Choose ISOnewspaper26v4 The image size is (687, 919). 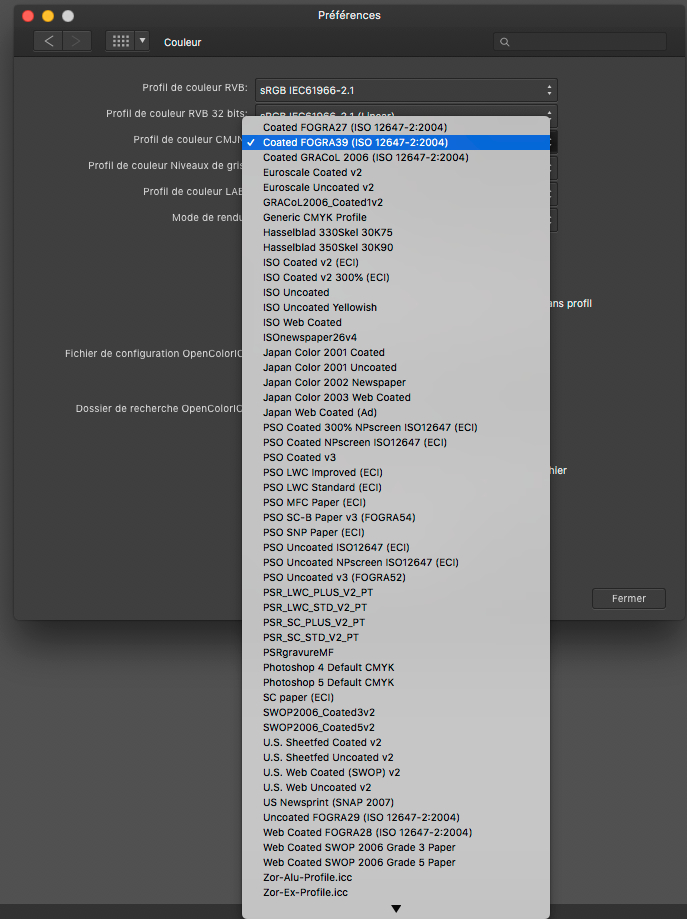pos(396,338)
